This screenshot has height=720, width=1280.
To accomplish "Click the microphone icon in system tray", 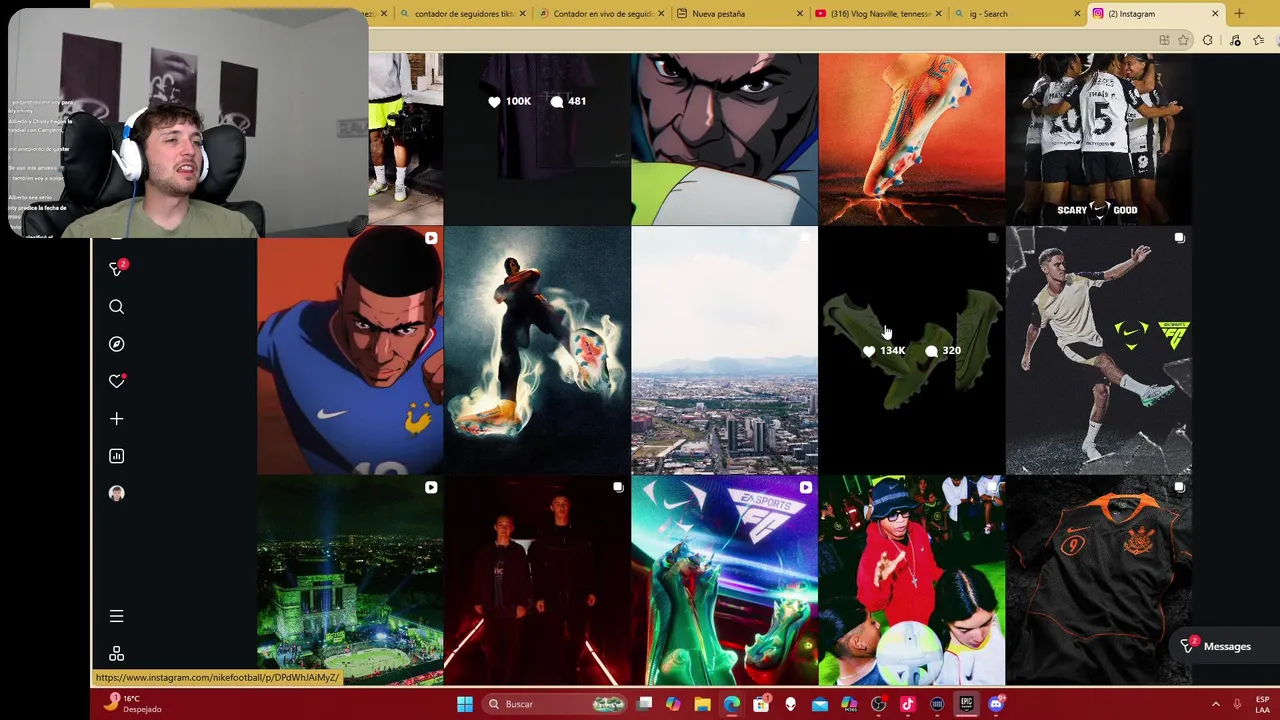I will pos(1237,704).
